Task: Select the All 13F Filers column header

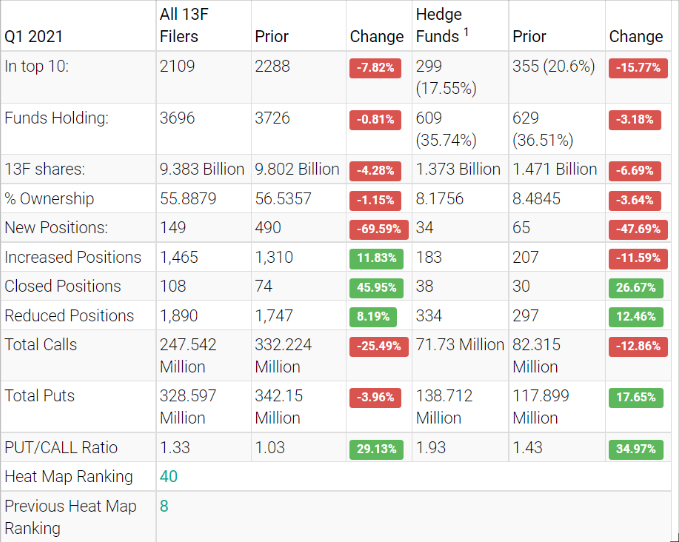Action: point(193,26)
